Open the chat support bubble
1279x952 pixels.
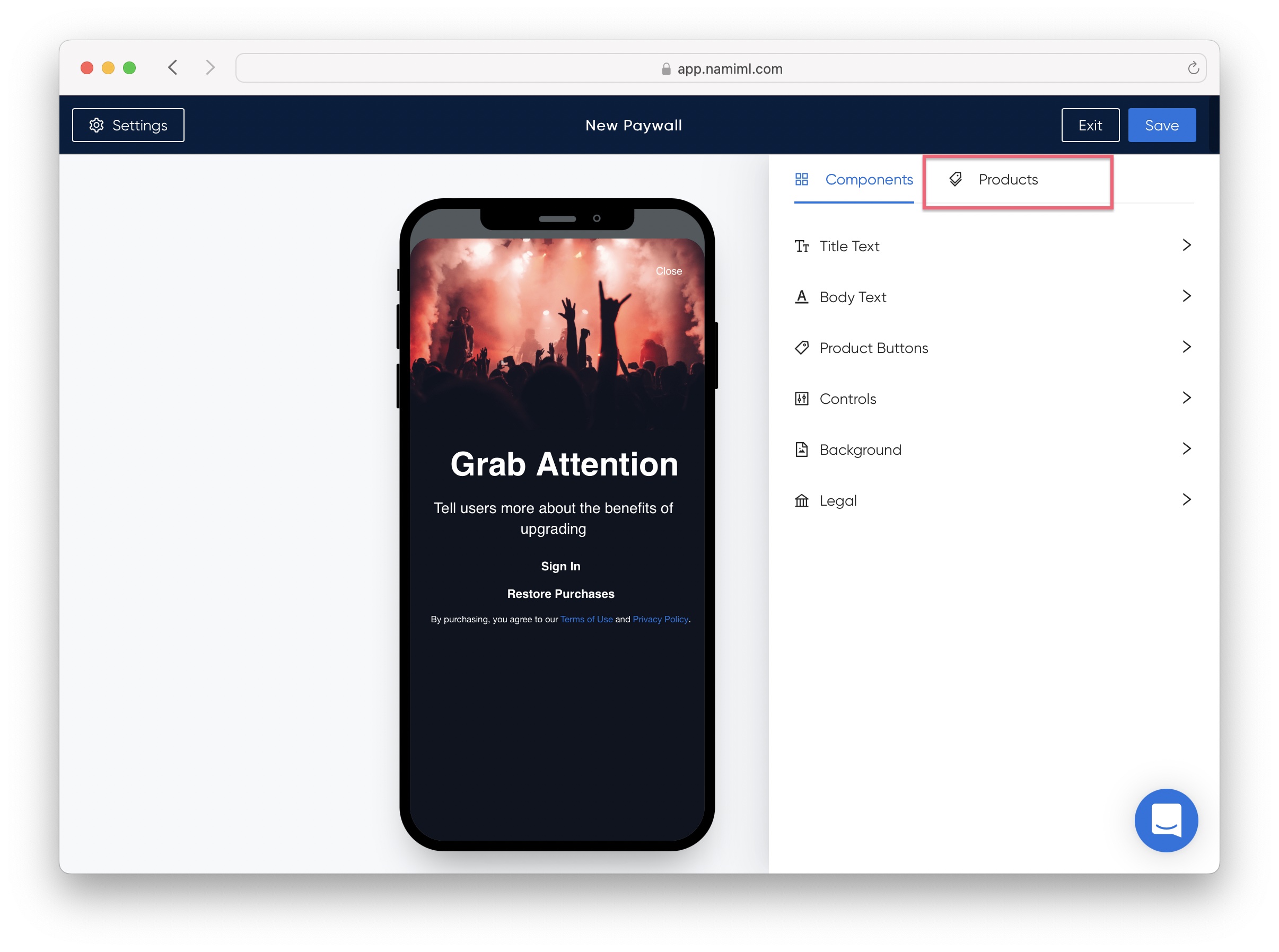tap(1166, 821)
